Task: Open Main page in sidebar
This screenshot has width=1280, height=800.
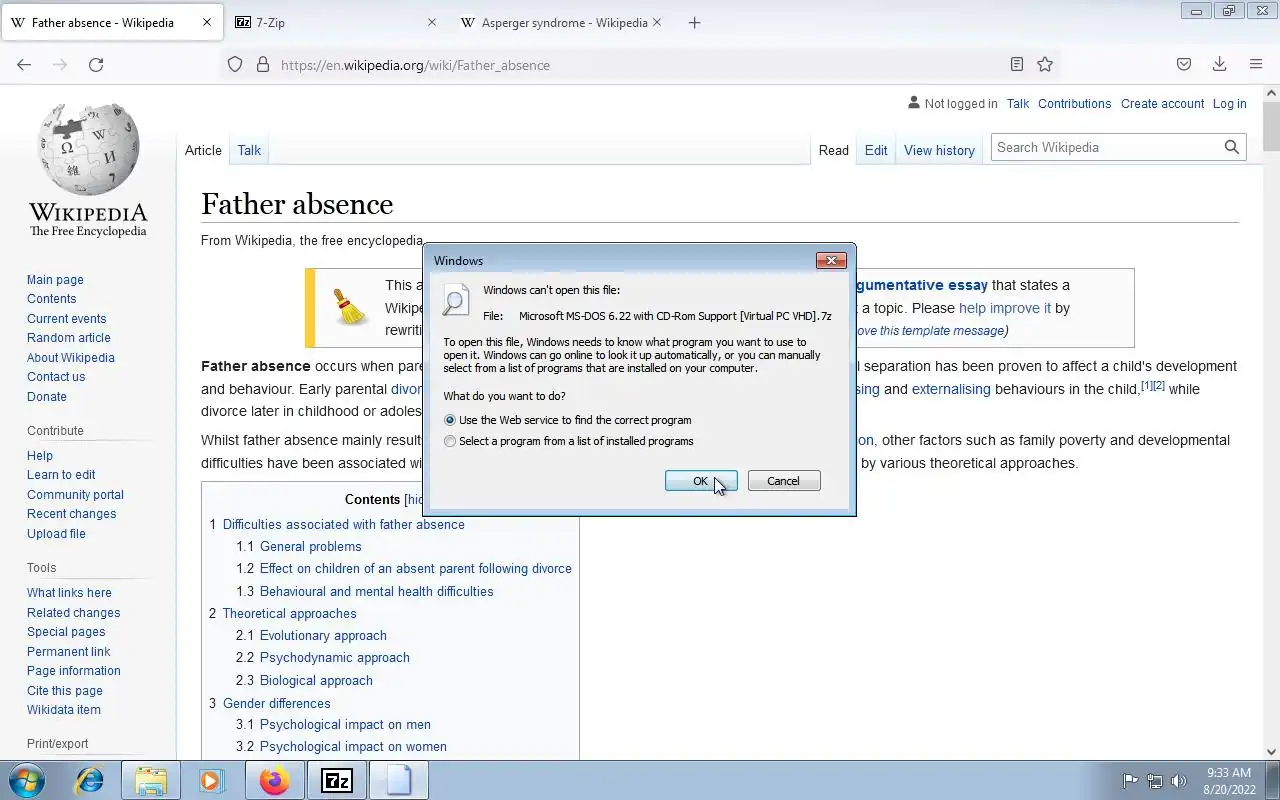Action: point(55,280)
